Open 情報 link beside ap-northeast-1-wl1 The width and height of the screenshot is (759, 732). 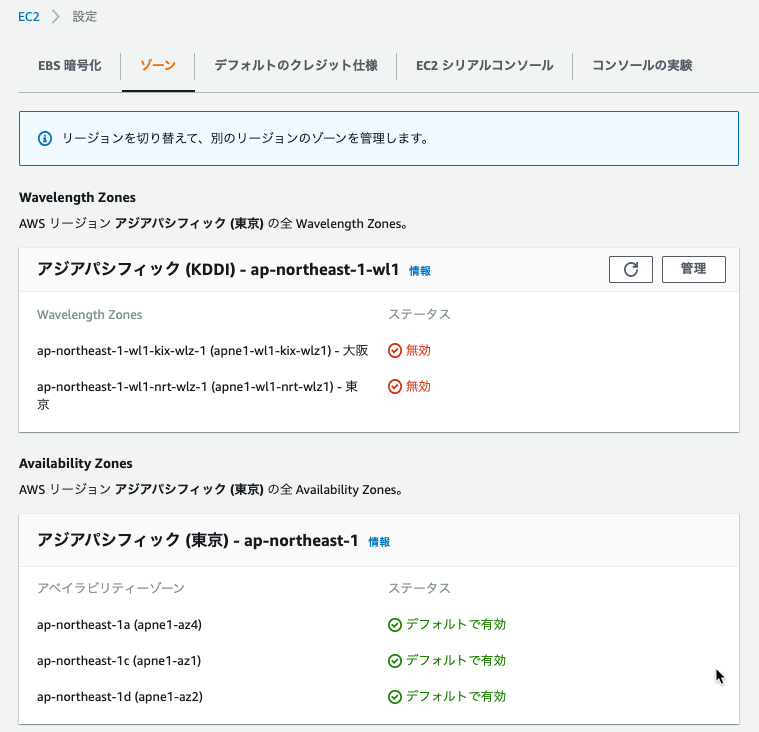tap(420, 271)
